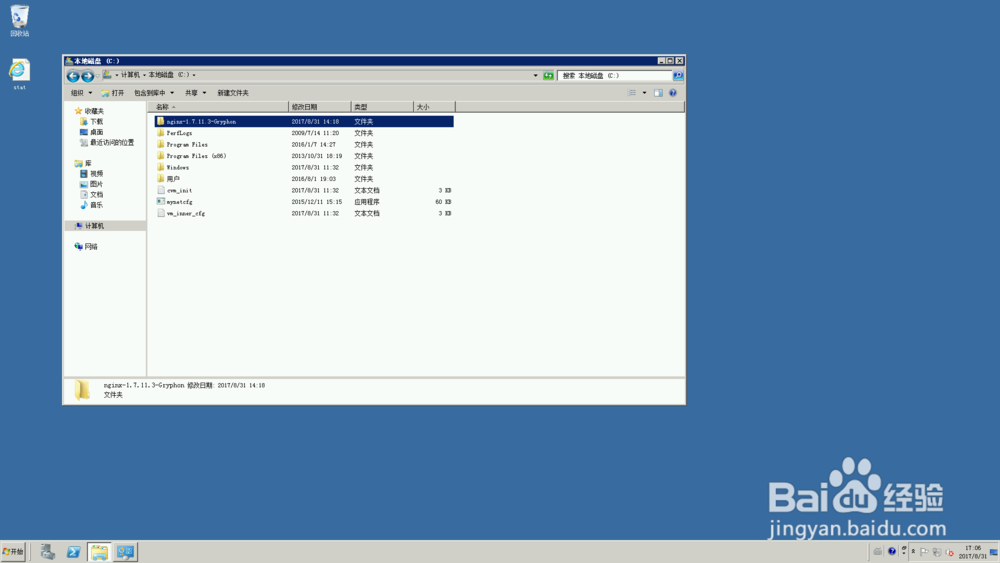Click the network tray icon

click(937, 552)
